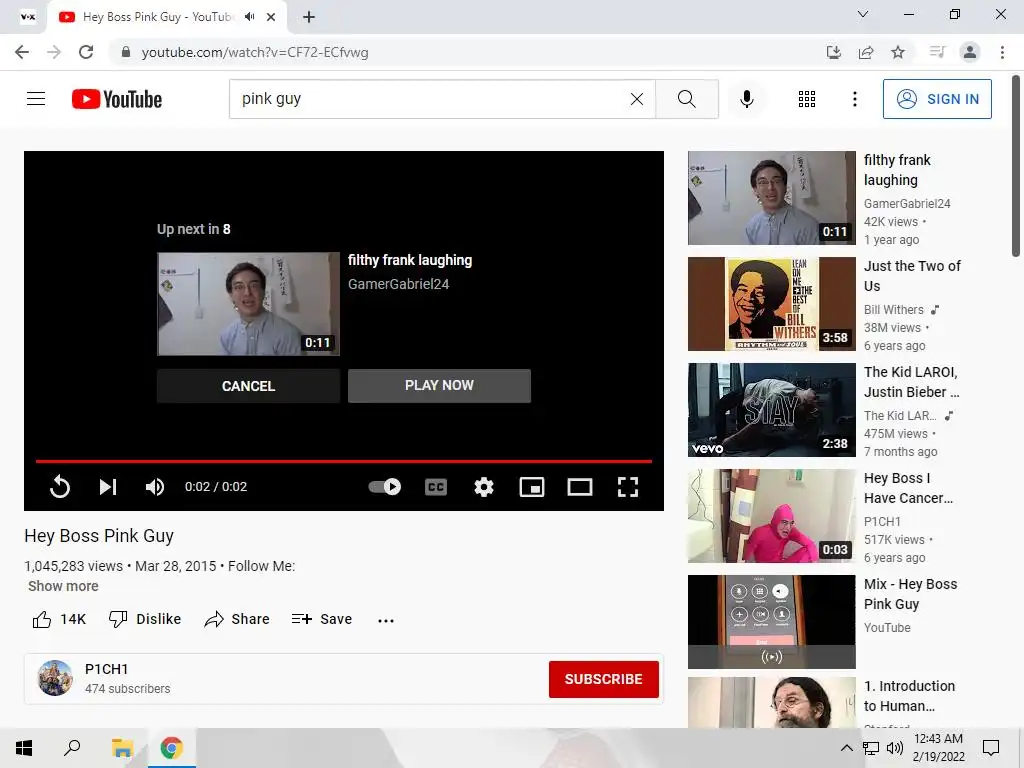
Task: Cancel the up next autoplay
Action: [248, 386]
